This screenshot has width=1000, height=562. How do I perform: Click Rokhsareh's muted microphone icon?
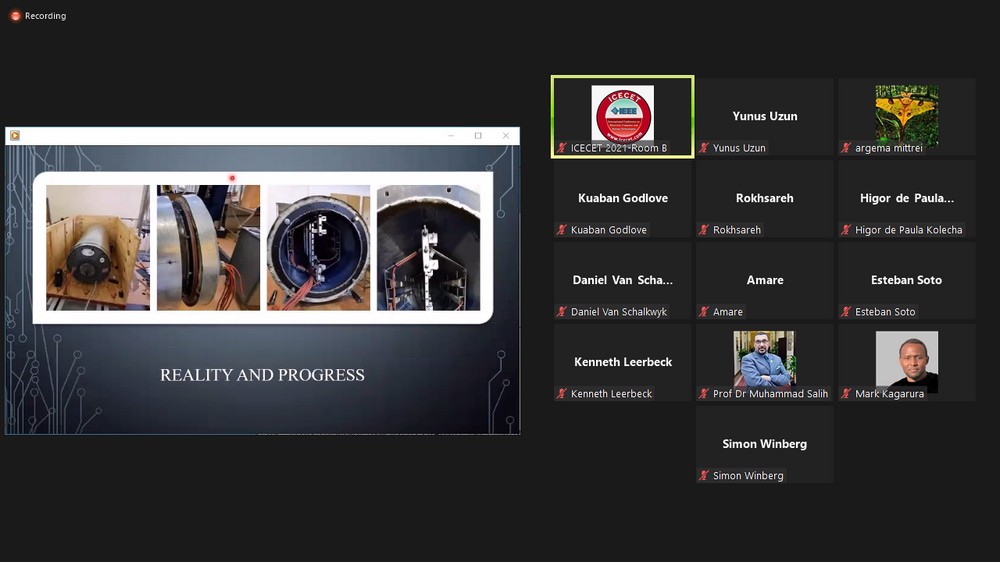(704, 230)
